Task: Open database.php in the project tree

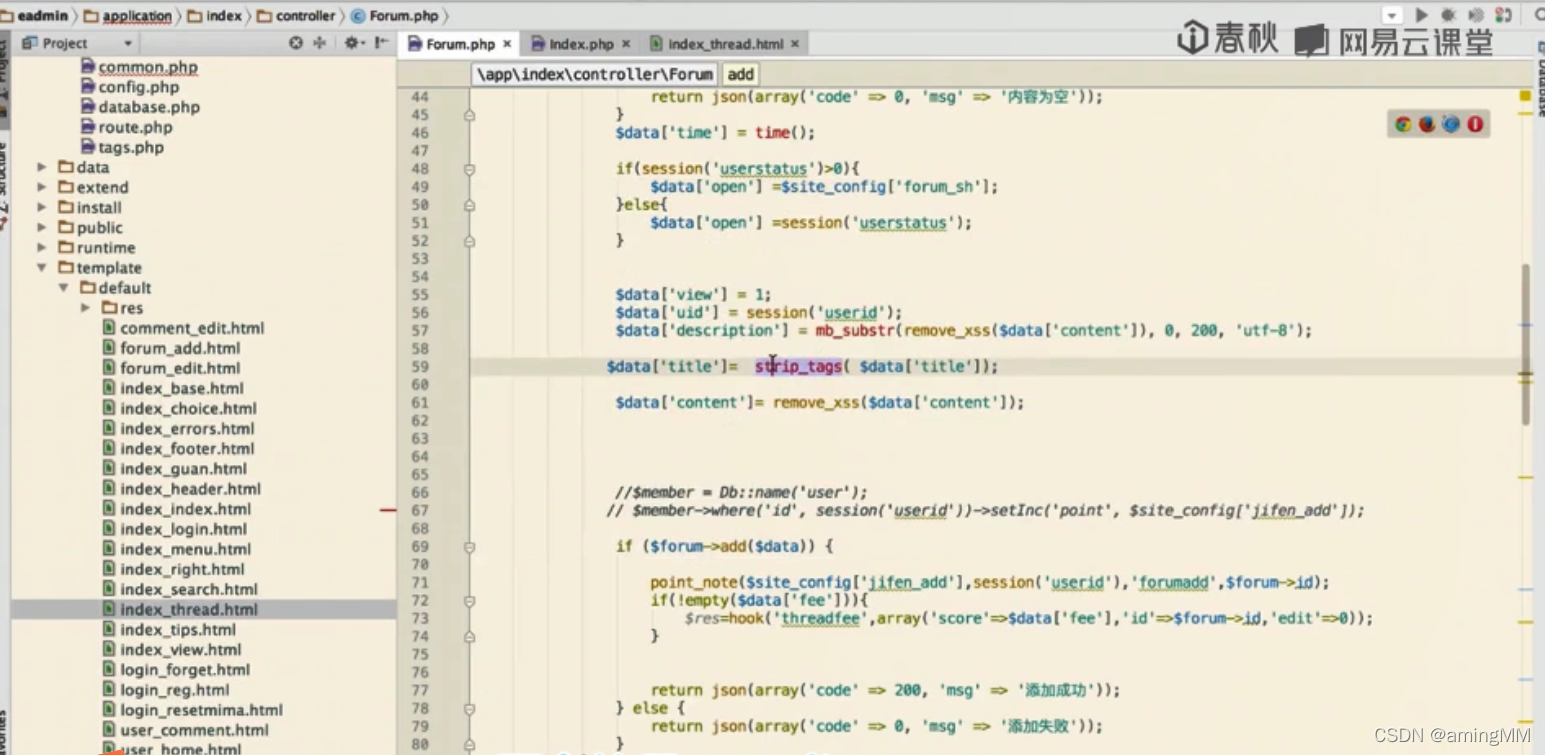Action: point(140,107)
